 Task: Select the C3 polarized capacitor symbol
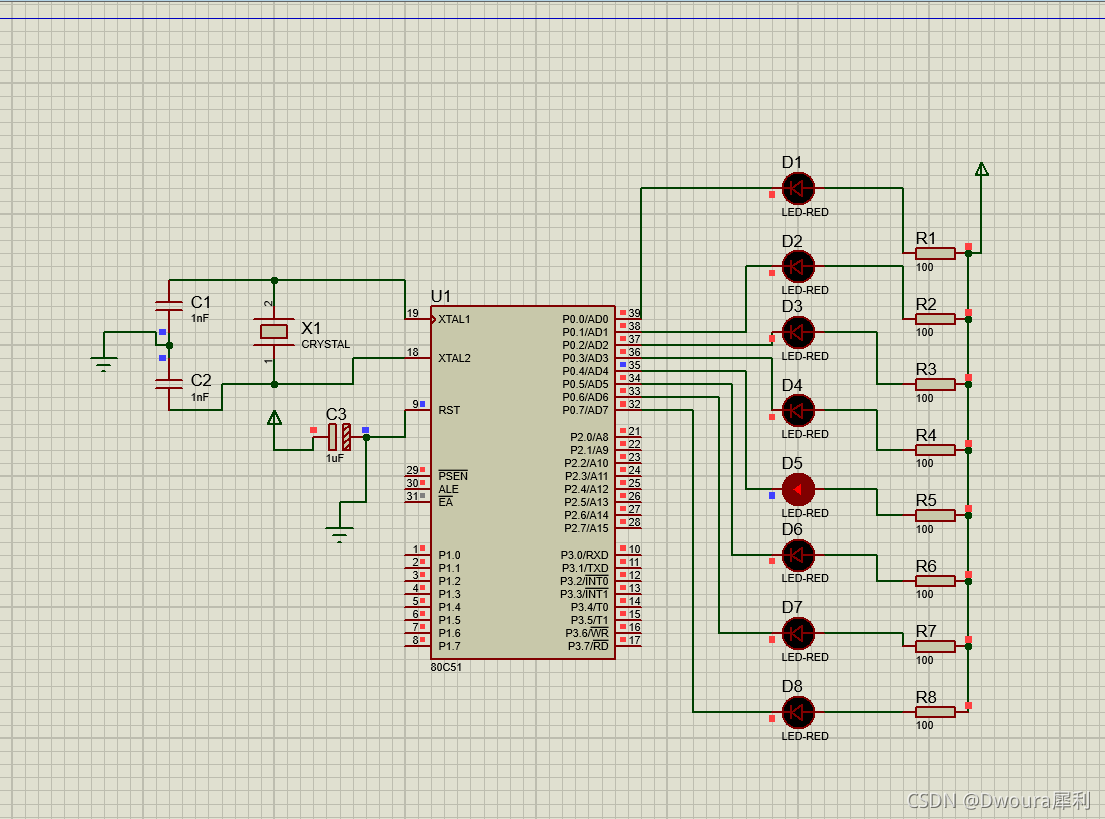pyautogui.click(x=339, y=437)
